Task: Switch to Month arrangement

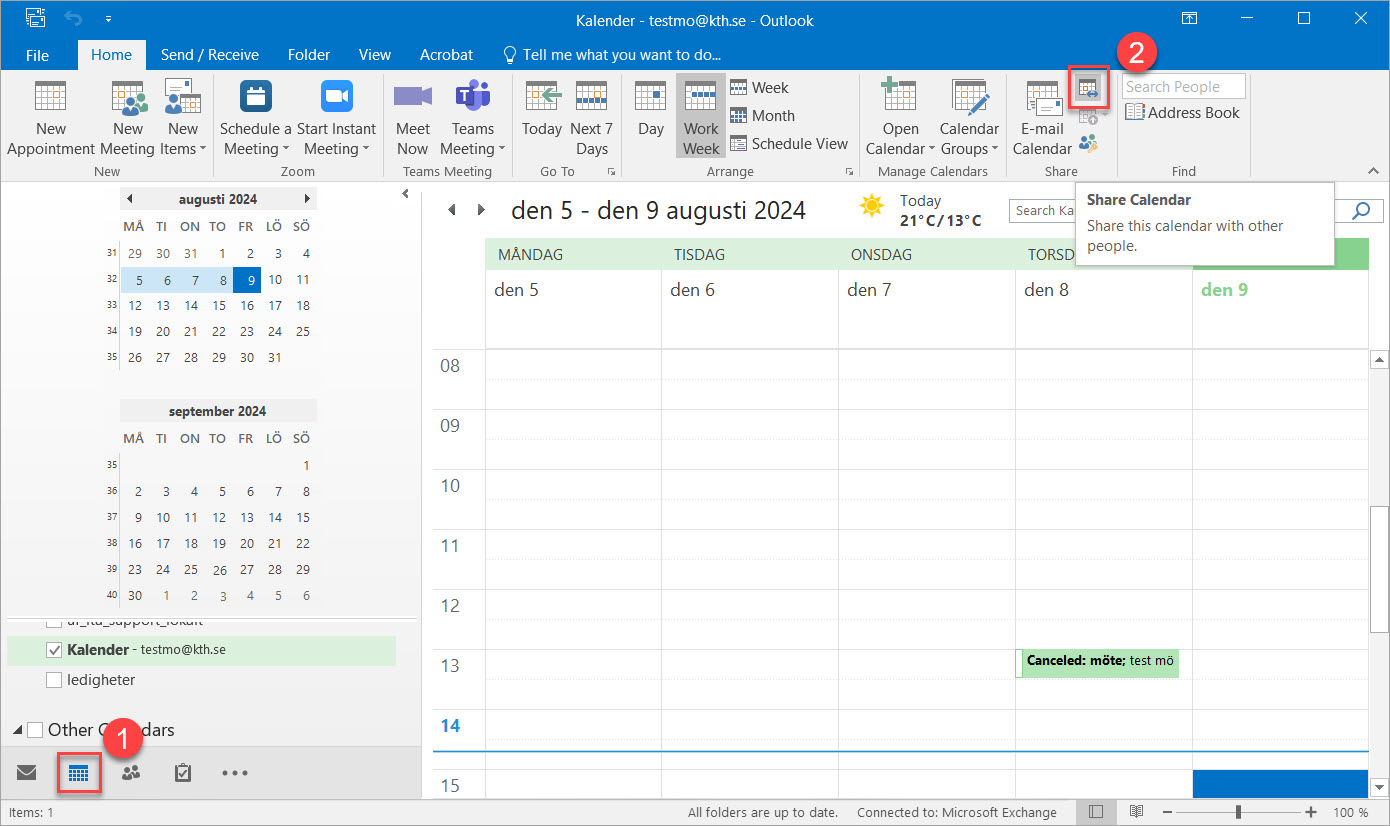Action: 762,116
